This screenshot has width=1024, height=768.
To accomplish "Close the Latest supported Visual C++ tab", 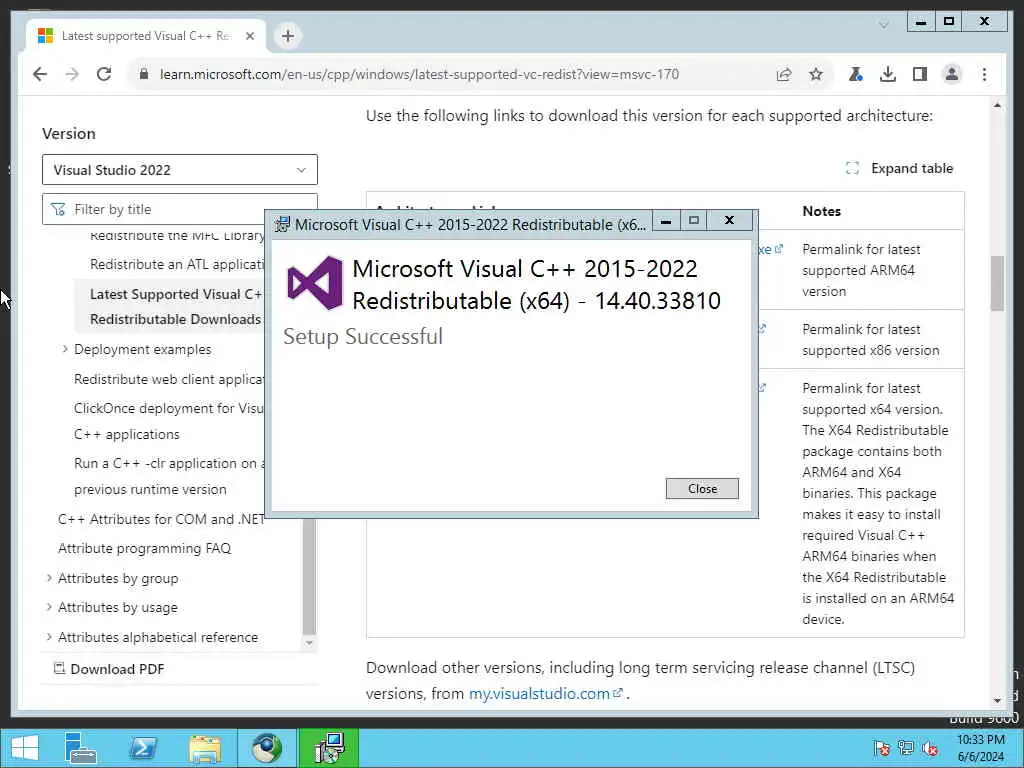I will (x=249, y=36).
